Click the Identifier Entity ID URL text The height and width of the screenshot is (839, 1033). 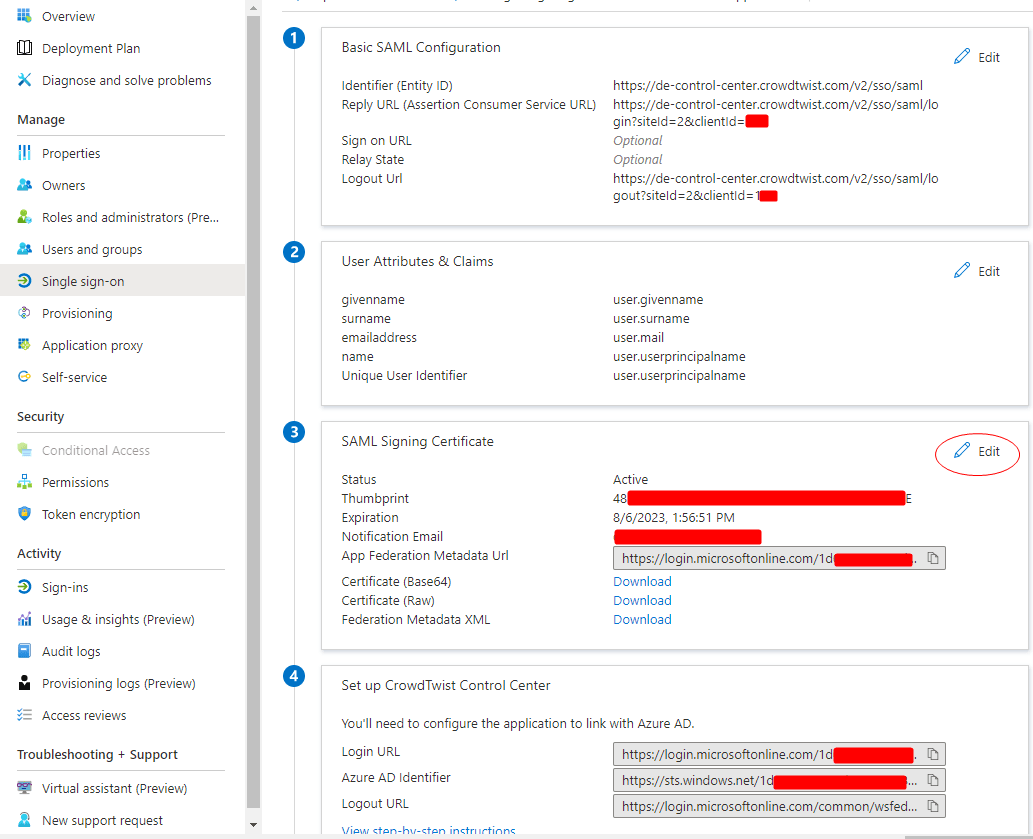click(768, 86)
